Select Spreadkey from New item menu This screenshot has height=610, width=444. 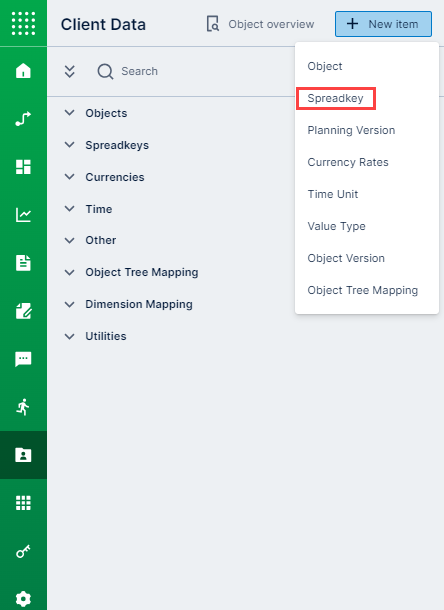335,98
